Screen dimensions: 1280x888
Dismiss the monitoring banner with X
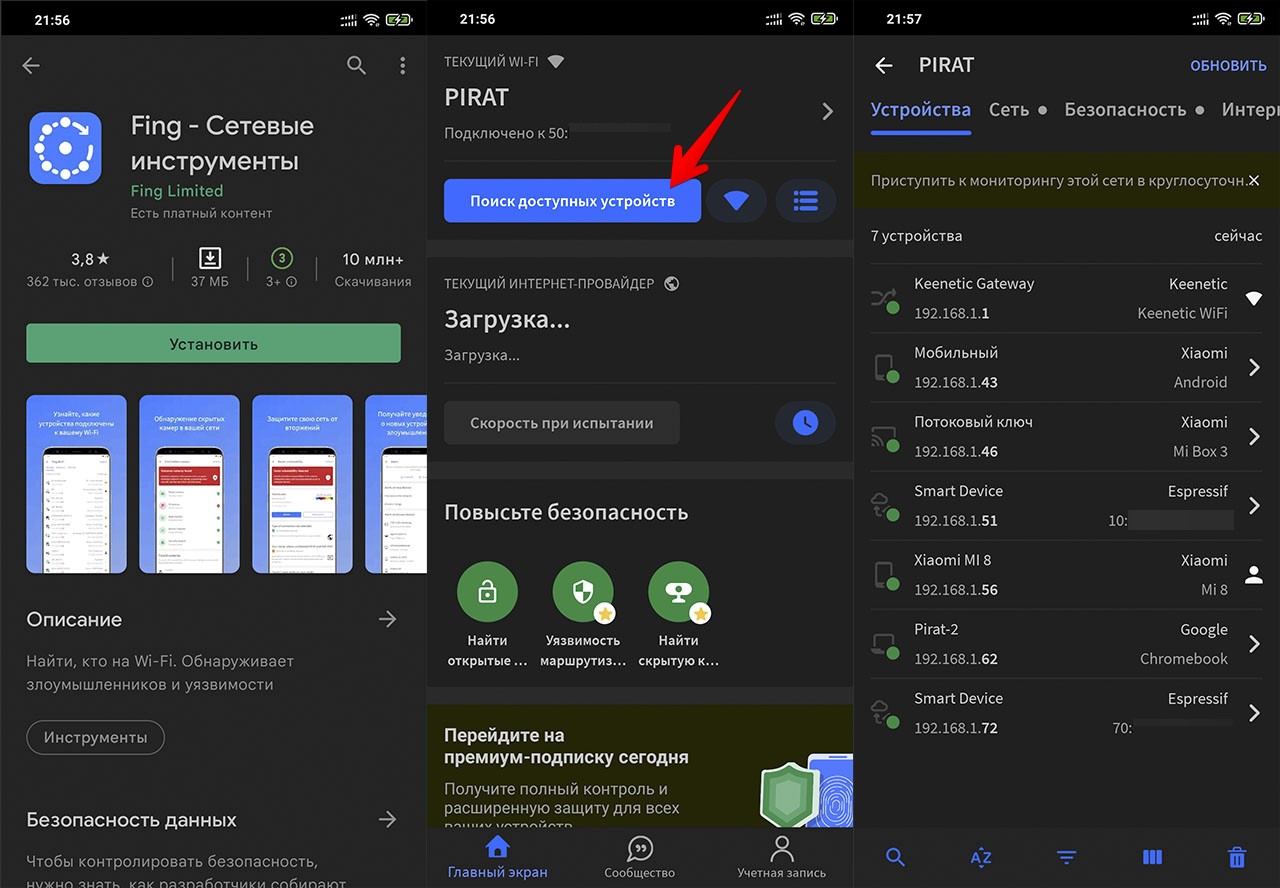(1254, 181)
